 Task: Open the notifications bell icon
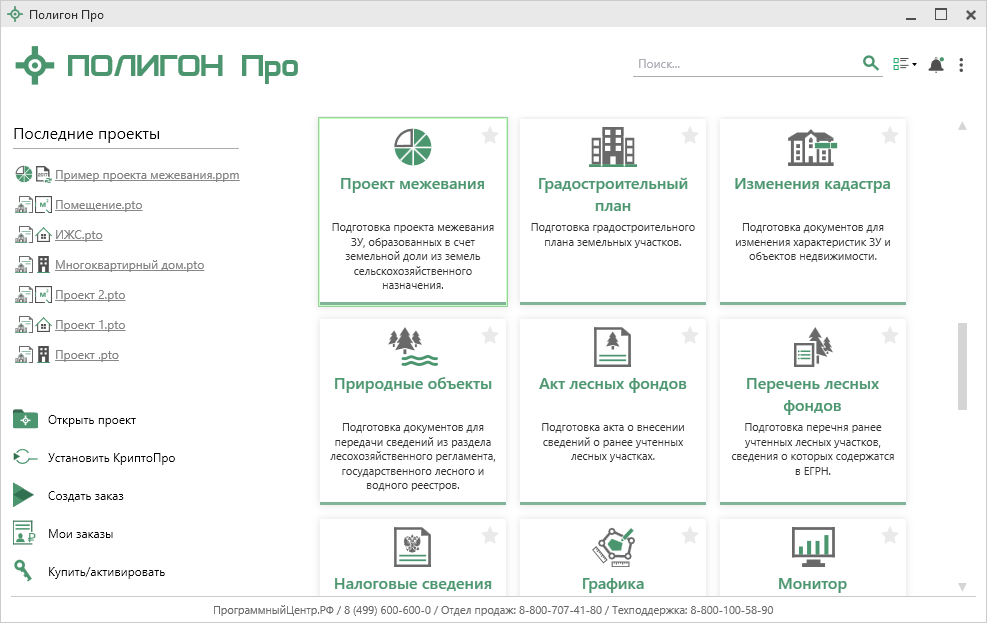[x=936, y=65]
